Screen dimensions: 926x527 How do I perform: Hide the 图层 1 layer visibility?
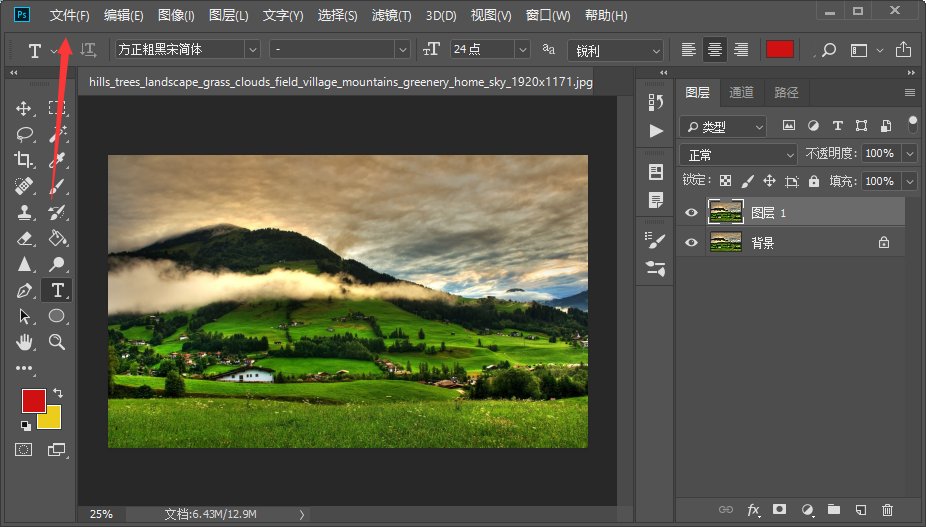pos(691,212)
